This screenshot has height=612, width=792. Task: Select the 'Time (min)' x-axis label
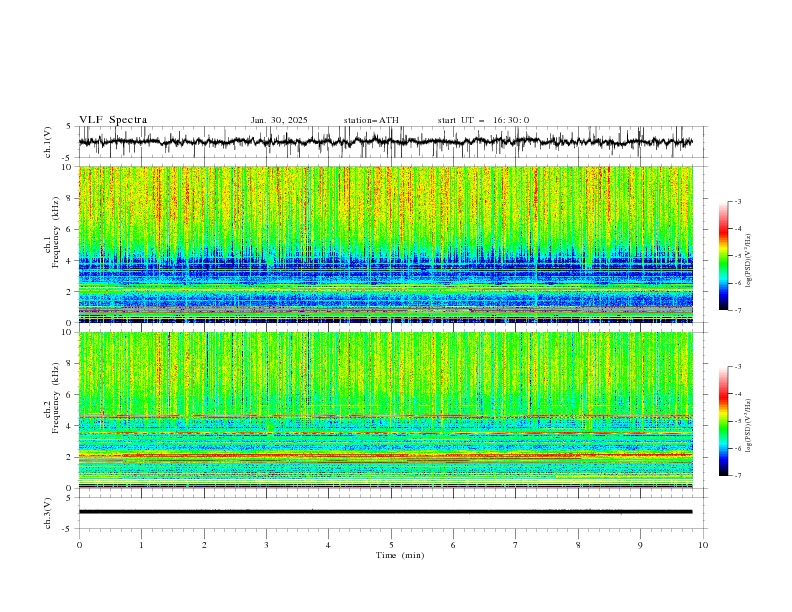point(400,555)
